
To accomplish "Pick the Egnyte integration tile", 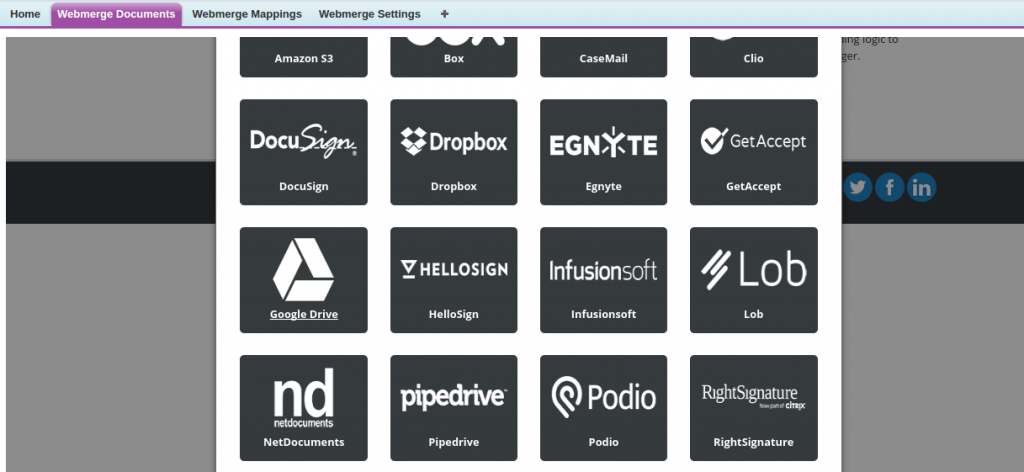I will (603, 152).
